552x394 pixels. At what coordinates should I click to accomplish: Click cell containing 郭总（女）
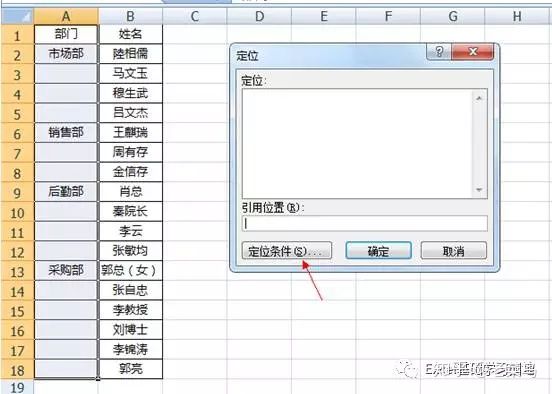131,271
